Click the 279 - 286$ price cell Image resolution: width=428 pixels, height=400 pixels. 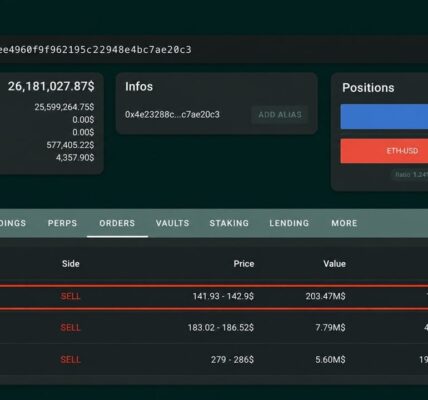click(232, 360)
